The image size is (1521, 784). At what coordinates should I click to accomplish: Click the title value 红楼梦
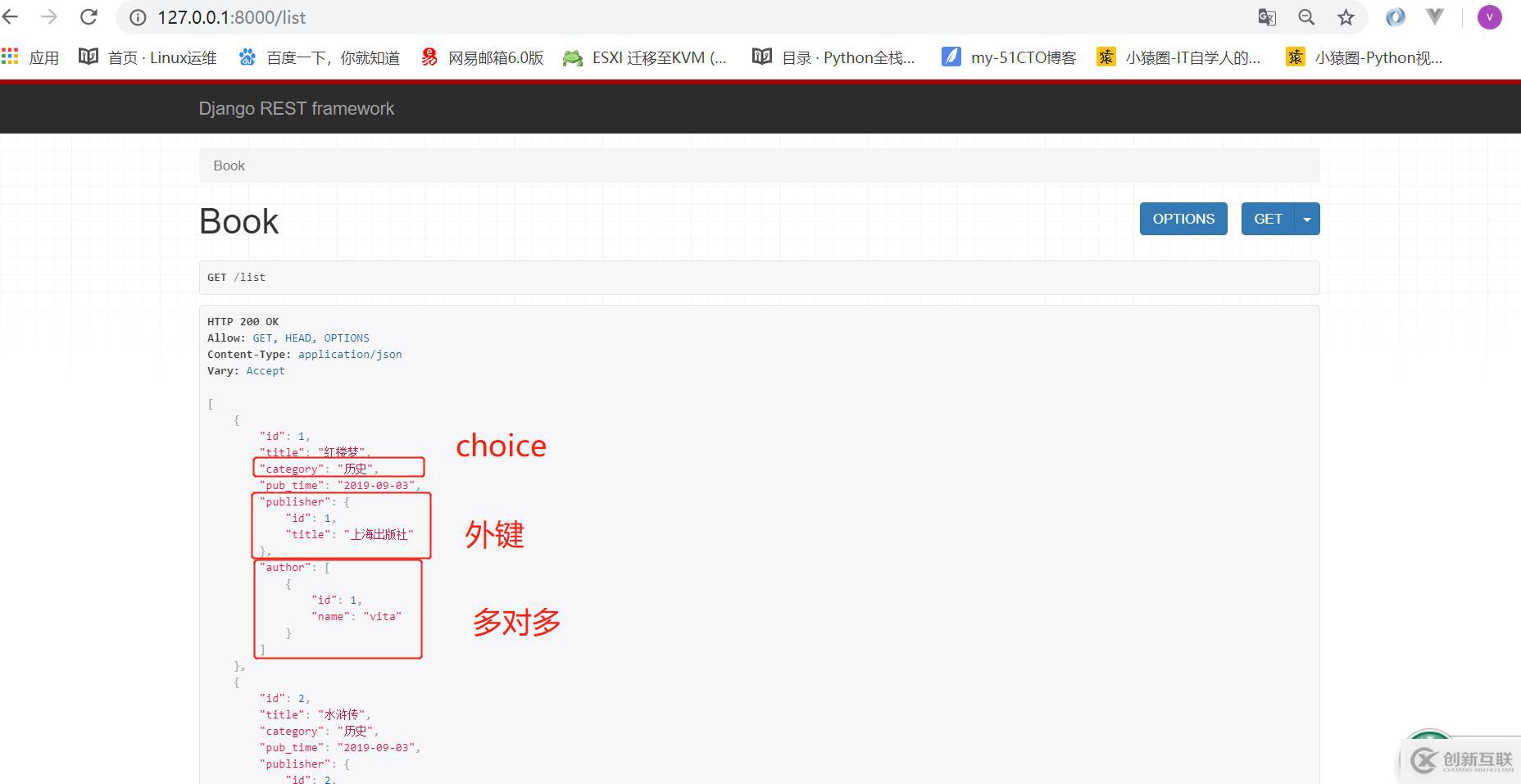(x=342, y=452)
